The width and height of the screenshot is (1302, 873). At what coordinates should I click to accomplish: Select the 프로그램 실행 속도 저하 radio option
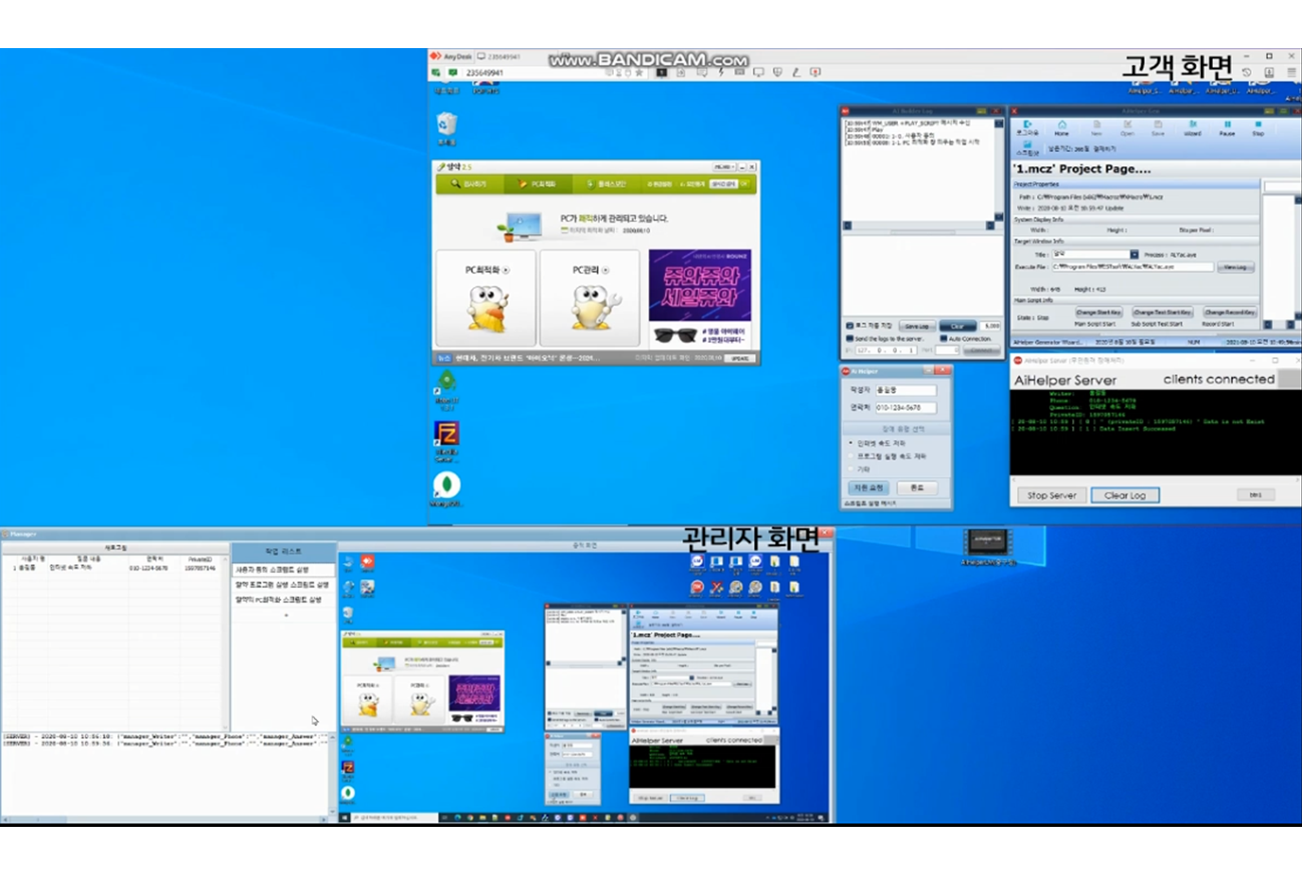click(851, 455)
